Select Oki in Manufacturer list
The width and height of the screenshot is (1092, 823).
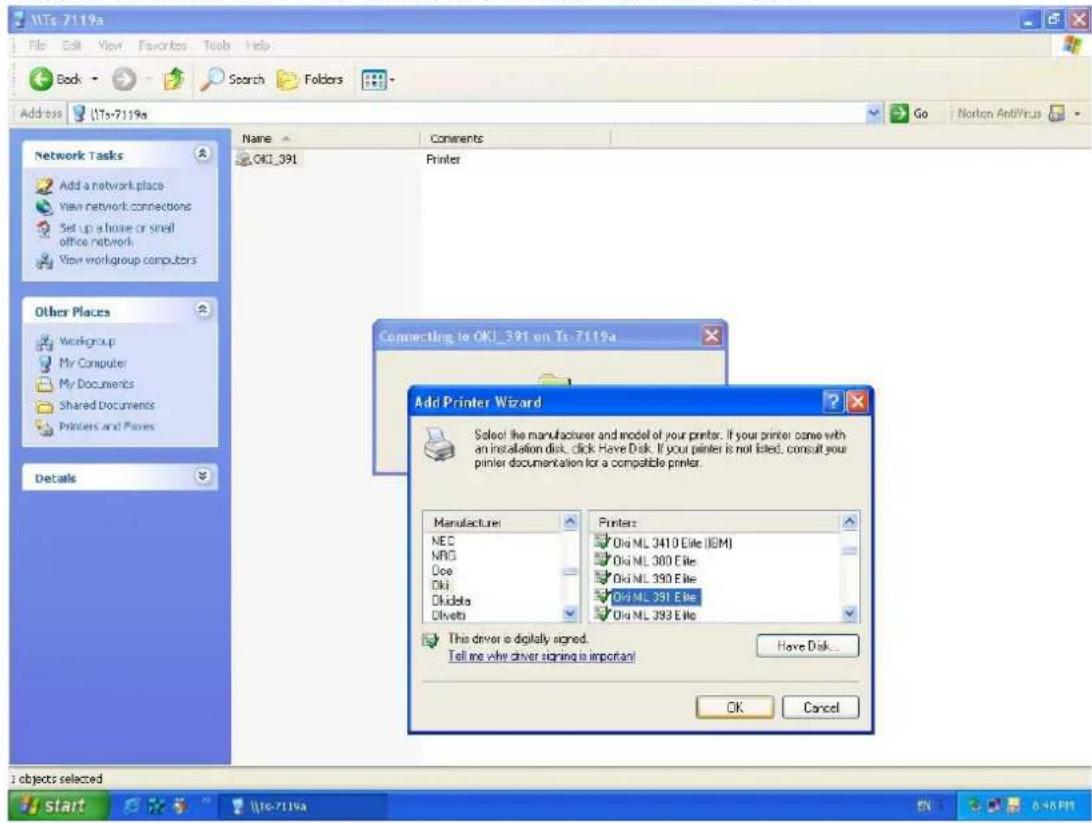point(440,585)
